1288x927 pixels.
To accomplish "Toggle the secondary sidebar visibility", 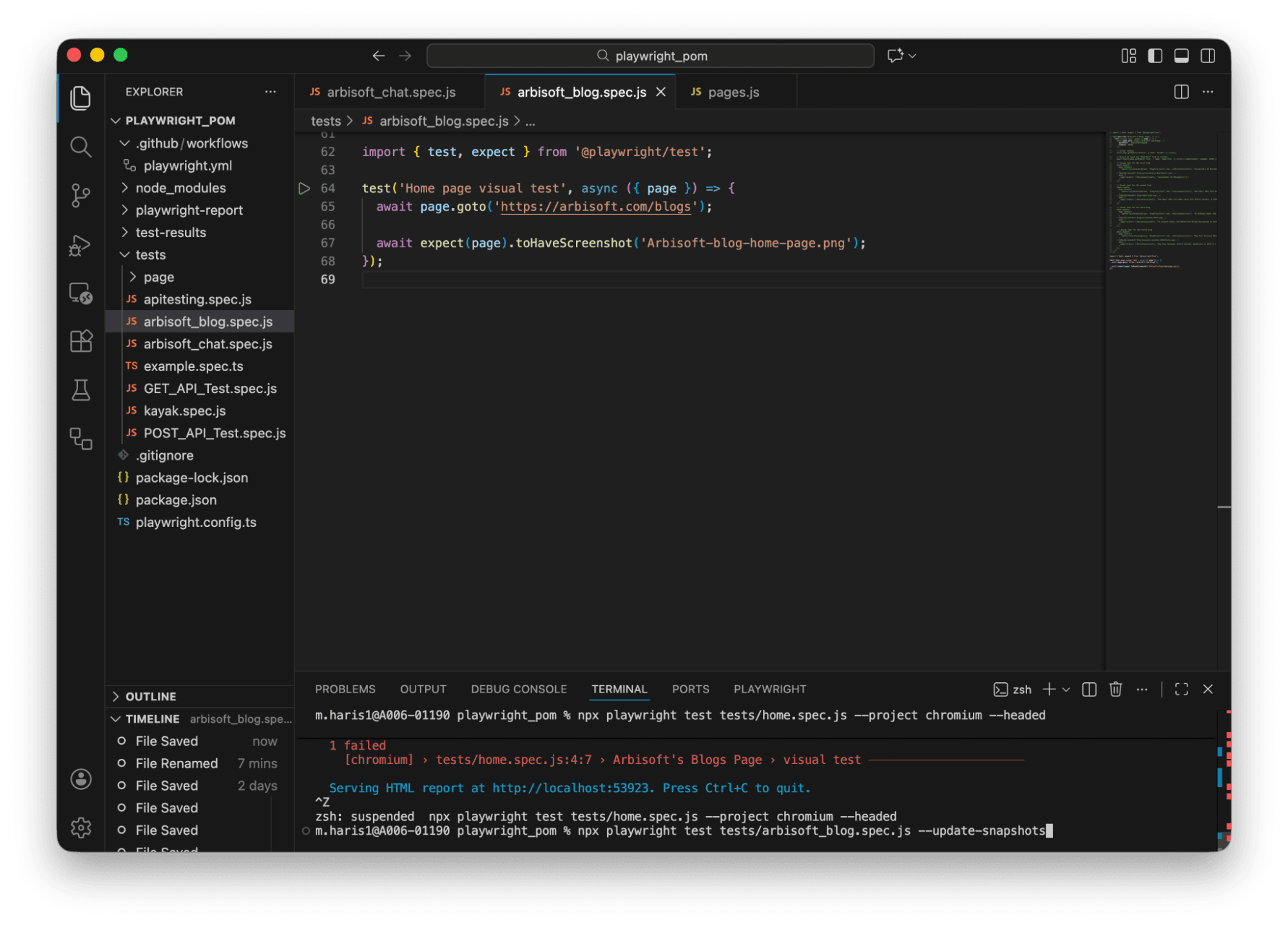I will 1207,56.
